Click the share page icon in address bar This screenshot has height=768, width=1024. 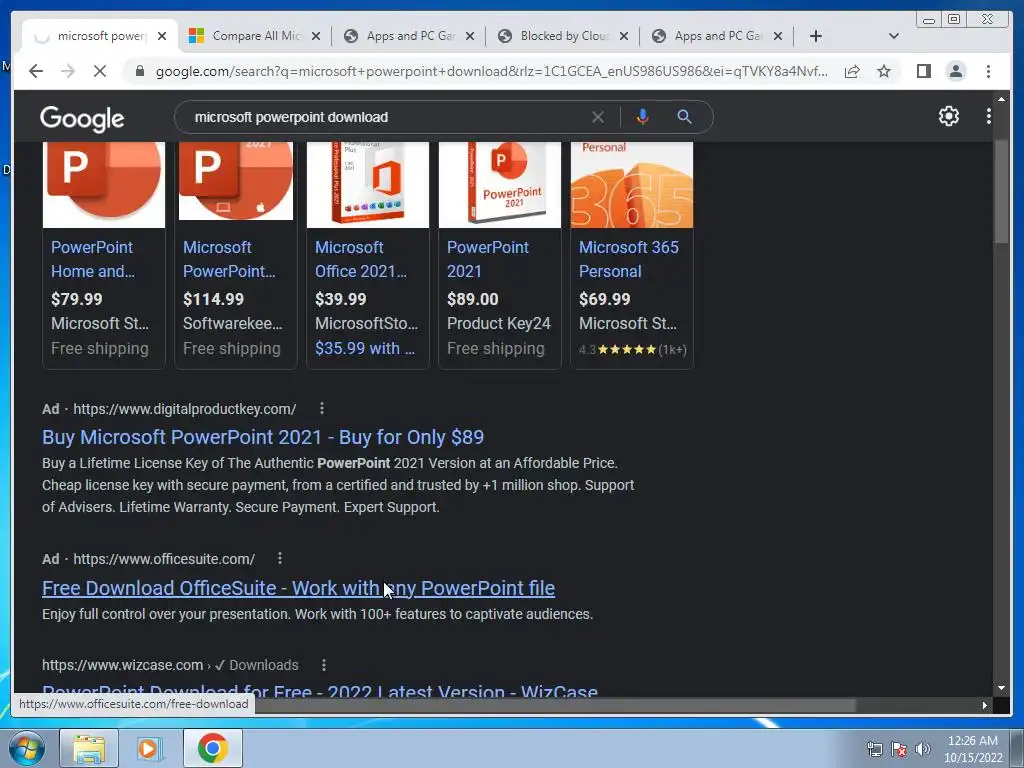pyautogui.click(x=852, y=71)
